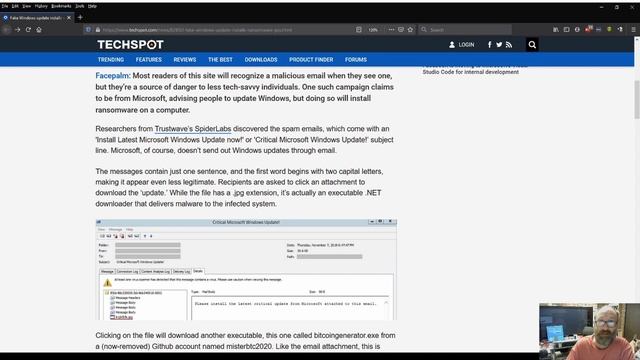
Task: Click the browser Search field
Action: click(x=465, y=30)
